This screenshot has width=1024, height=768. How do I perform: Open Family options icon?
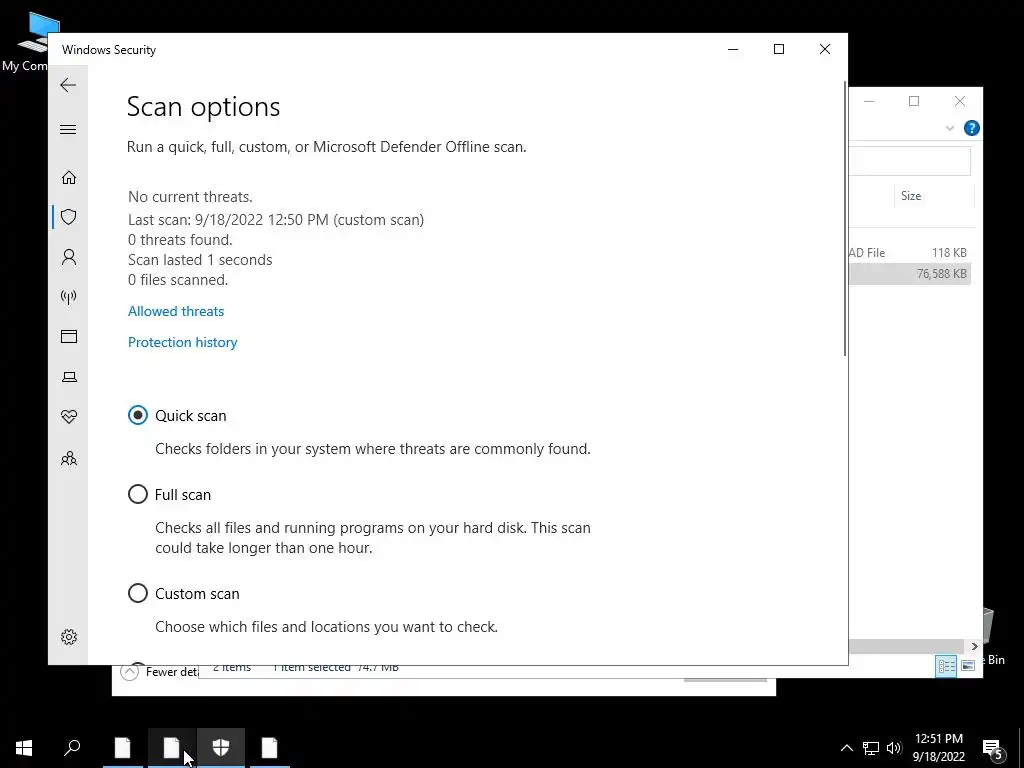tap(69, 458)
